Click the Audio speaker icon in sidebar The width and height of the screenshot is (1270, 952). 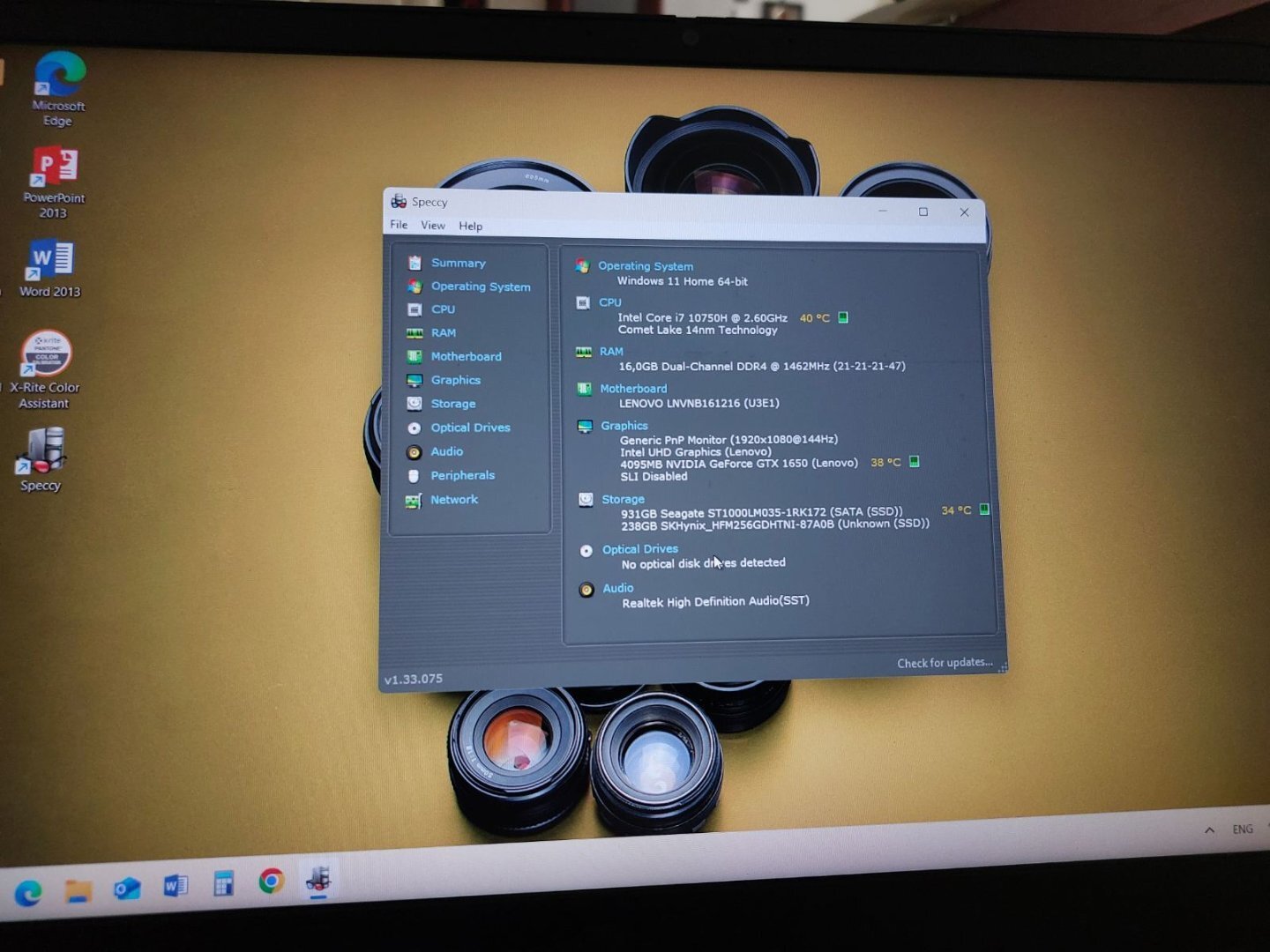(x=414, y=452)
